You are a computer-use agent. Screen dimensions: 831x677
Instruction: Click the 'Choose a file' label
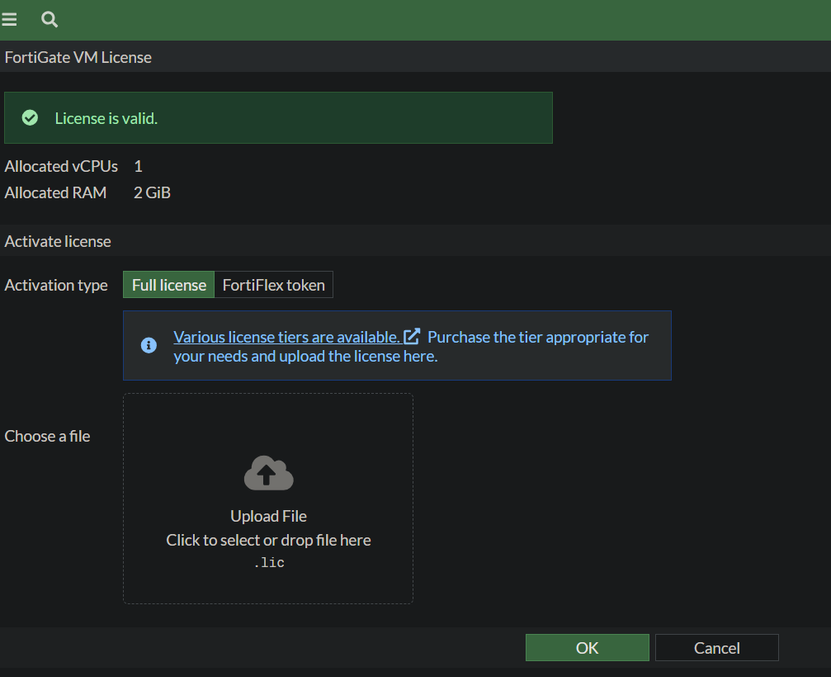[x=47, y=436]
